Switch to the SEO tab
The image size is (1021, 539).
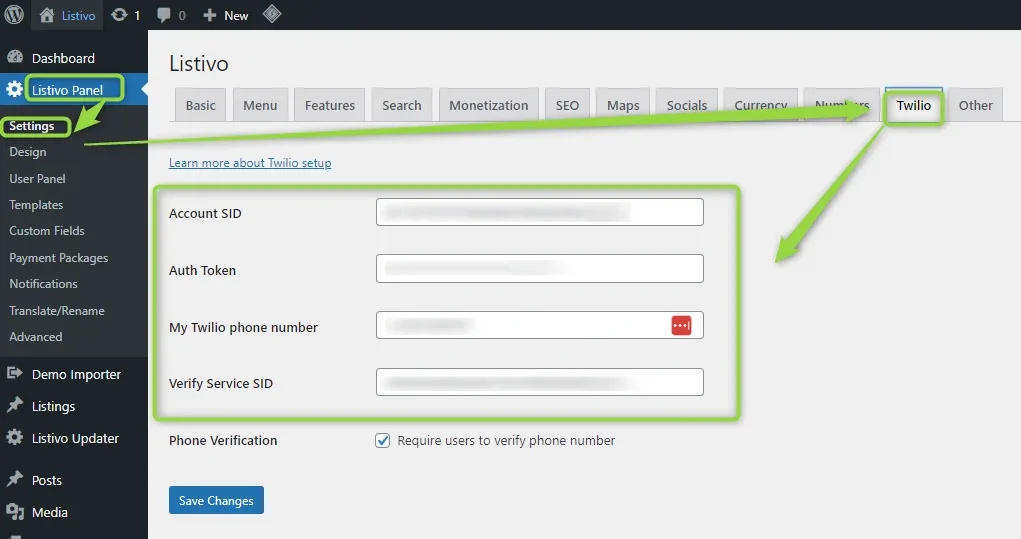[x=567, y=105]
